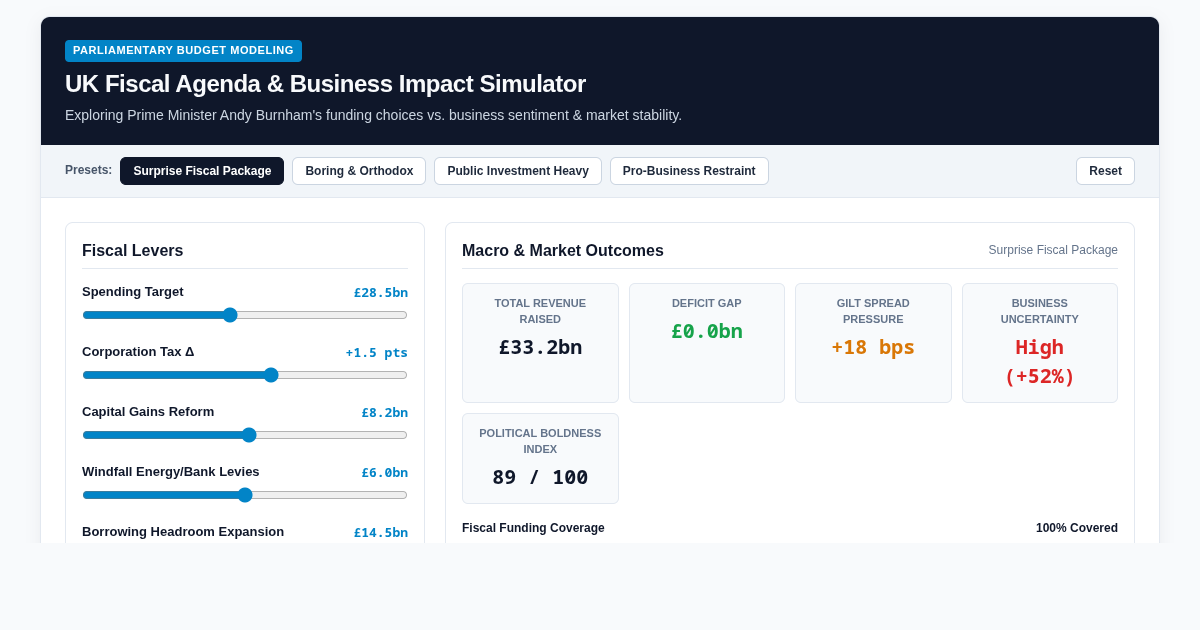The image size is (1200, 630).
Task: Click the Gilt Spread Pressure card
Action: tap(873, 343)
